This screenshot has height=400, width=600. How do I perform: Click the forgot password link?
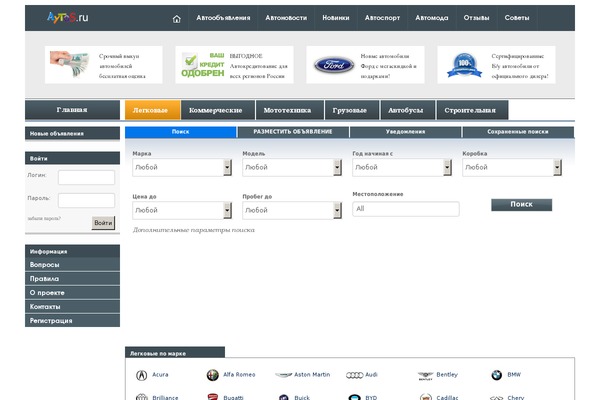44,218
